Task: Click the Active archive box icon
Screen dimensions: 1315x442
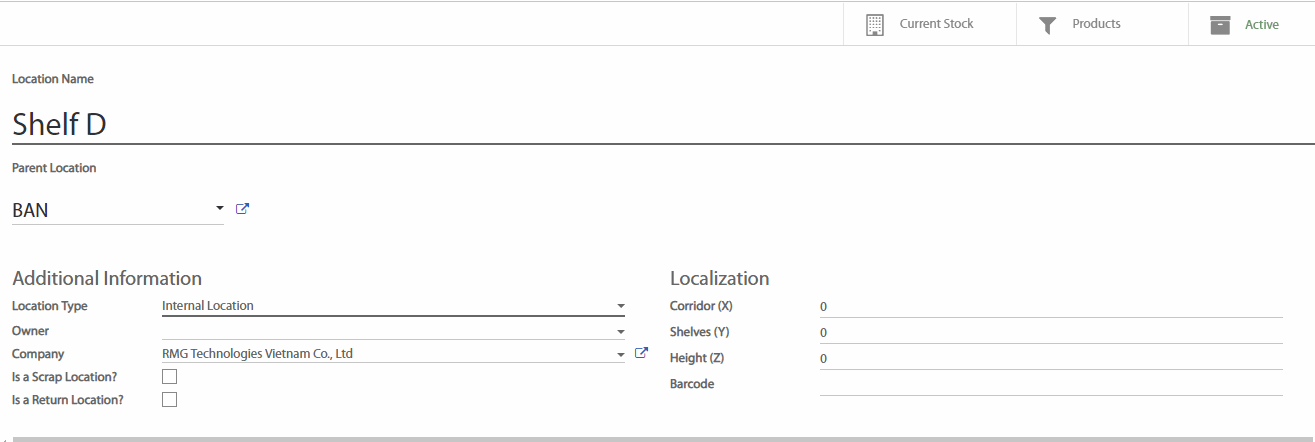Action: tap(1220, 25)
